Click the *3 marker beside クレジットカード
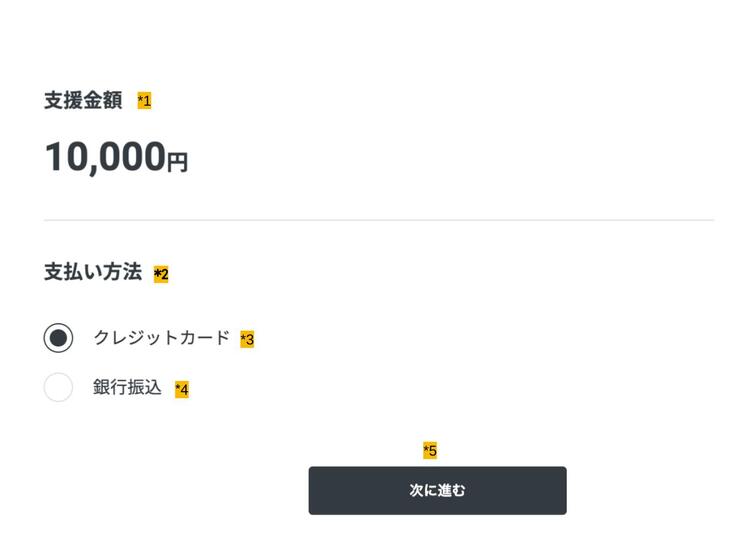736x552 pixels. click(x=247, y=340)
